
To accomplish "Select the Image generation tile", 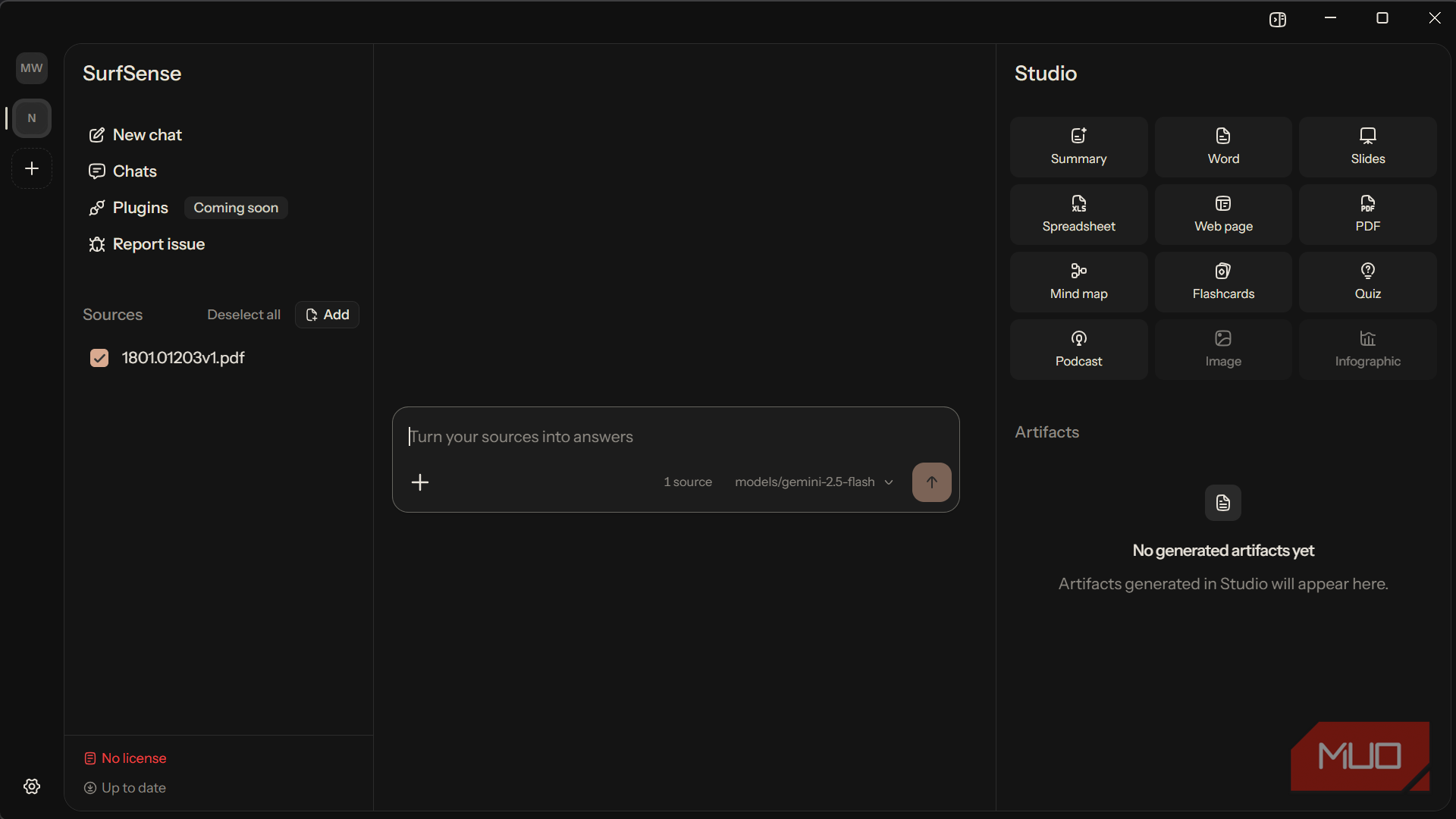I will tap(1223, 350).
